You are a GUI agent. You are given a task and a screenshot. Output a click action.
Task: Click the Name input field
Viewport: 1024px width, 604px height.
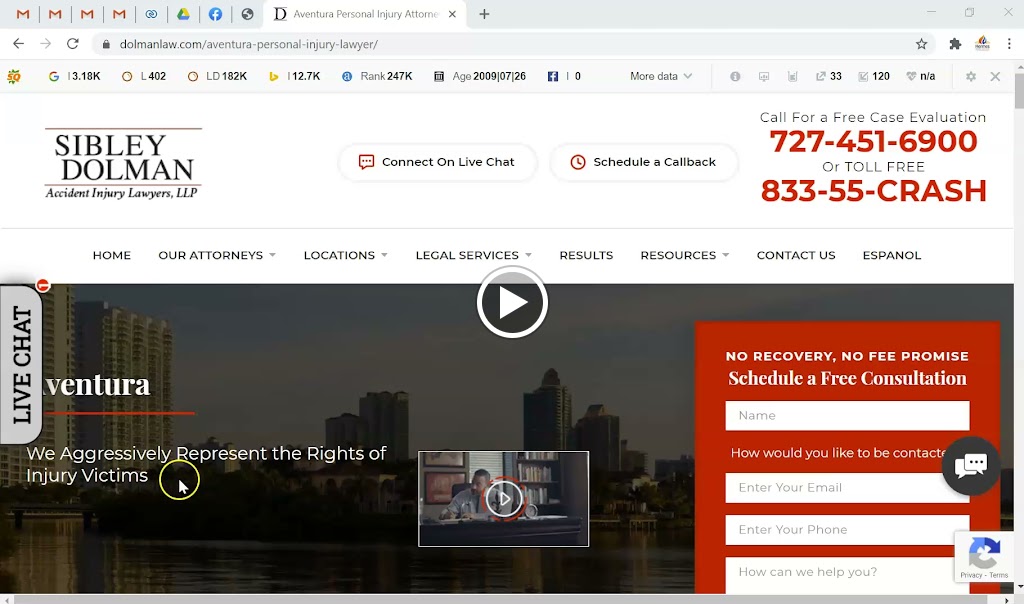pos(847,415)
